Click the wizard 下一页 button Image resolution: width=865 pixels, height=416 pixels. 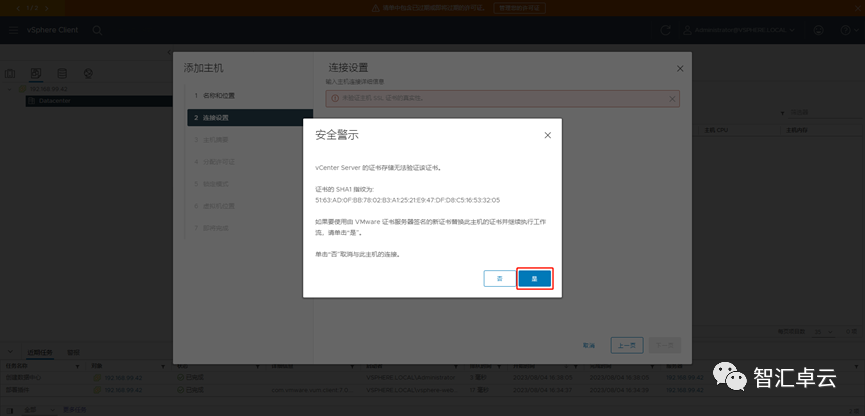(x=665, y=346)
